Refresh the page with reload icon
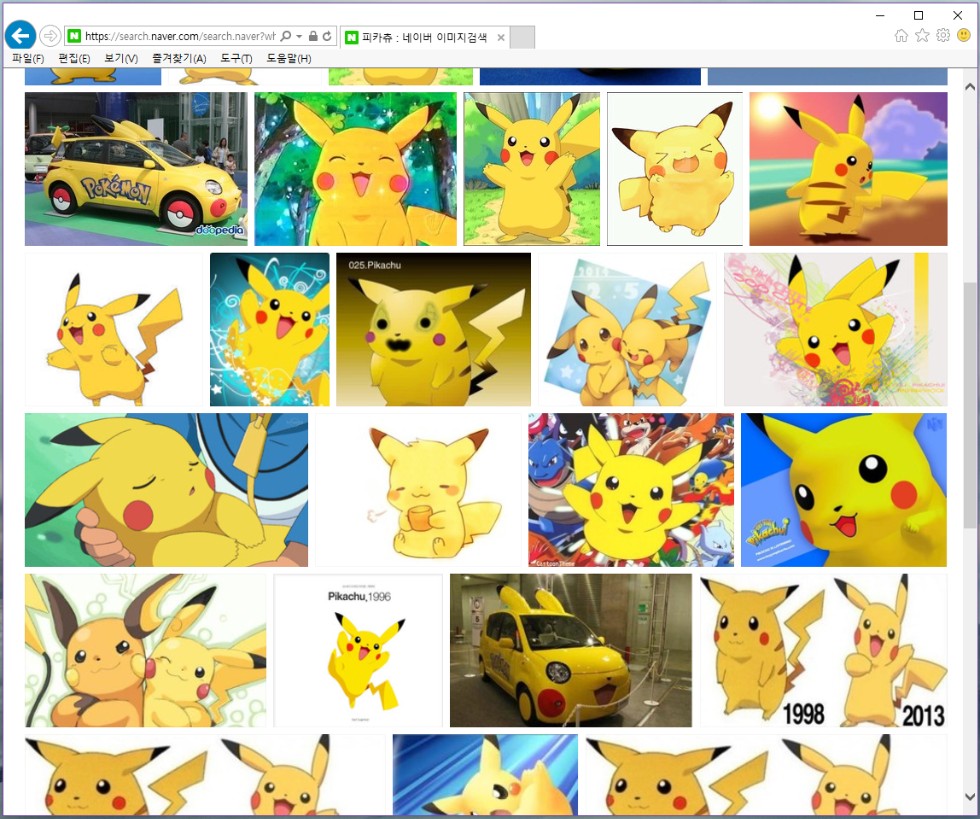The height and width of the screenshot is (819, 980). coord(327,37)
